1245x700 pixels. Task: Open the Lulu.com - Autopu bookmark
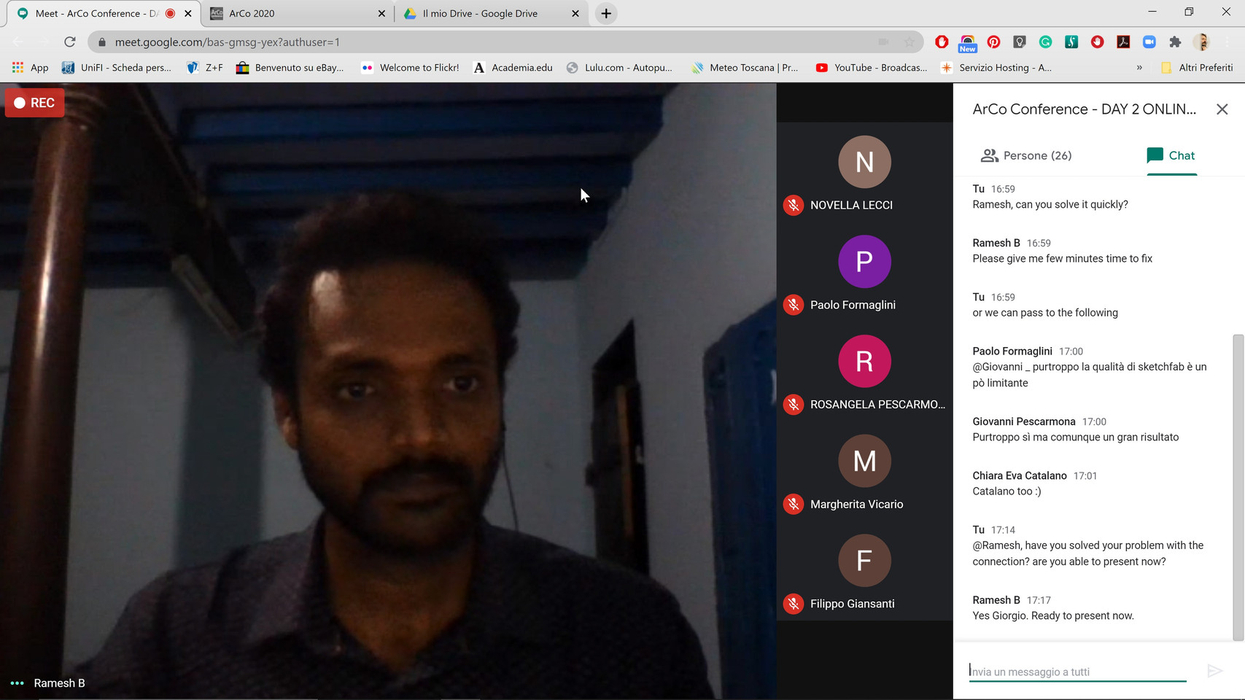point(619,68)
